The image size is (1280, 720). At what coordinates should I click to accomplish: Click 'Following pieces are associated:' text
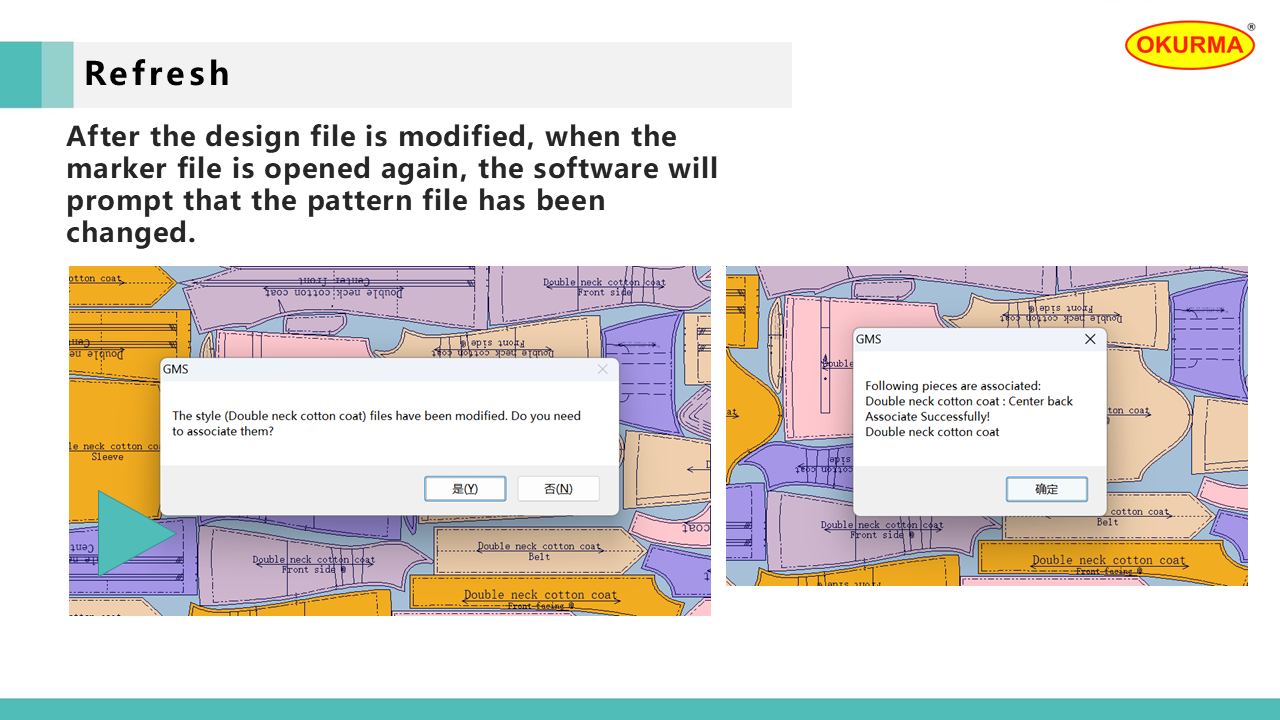pos(952,386)
